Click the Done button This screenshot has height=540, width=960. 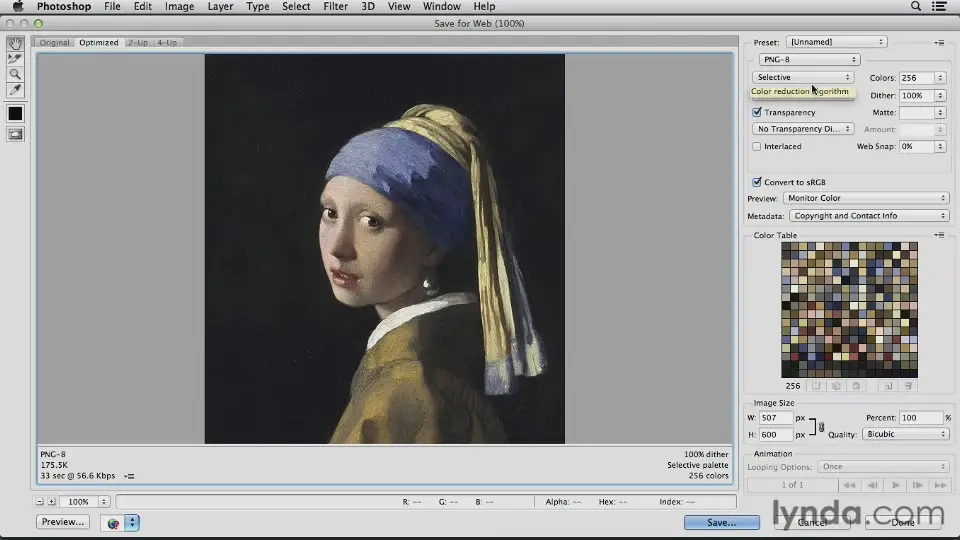[x=903, y=522]
